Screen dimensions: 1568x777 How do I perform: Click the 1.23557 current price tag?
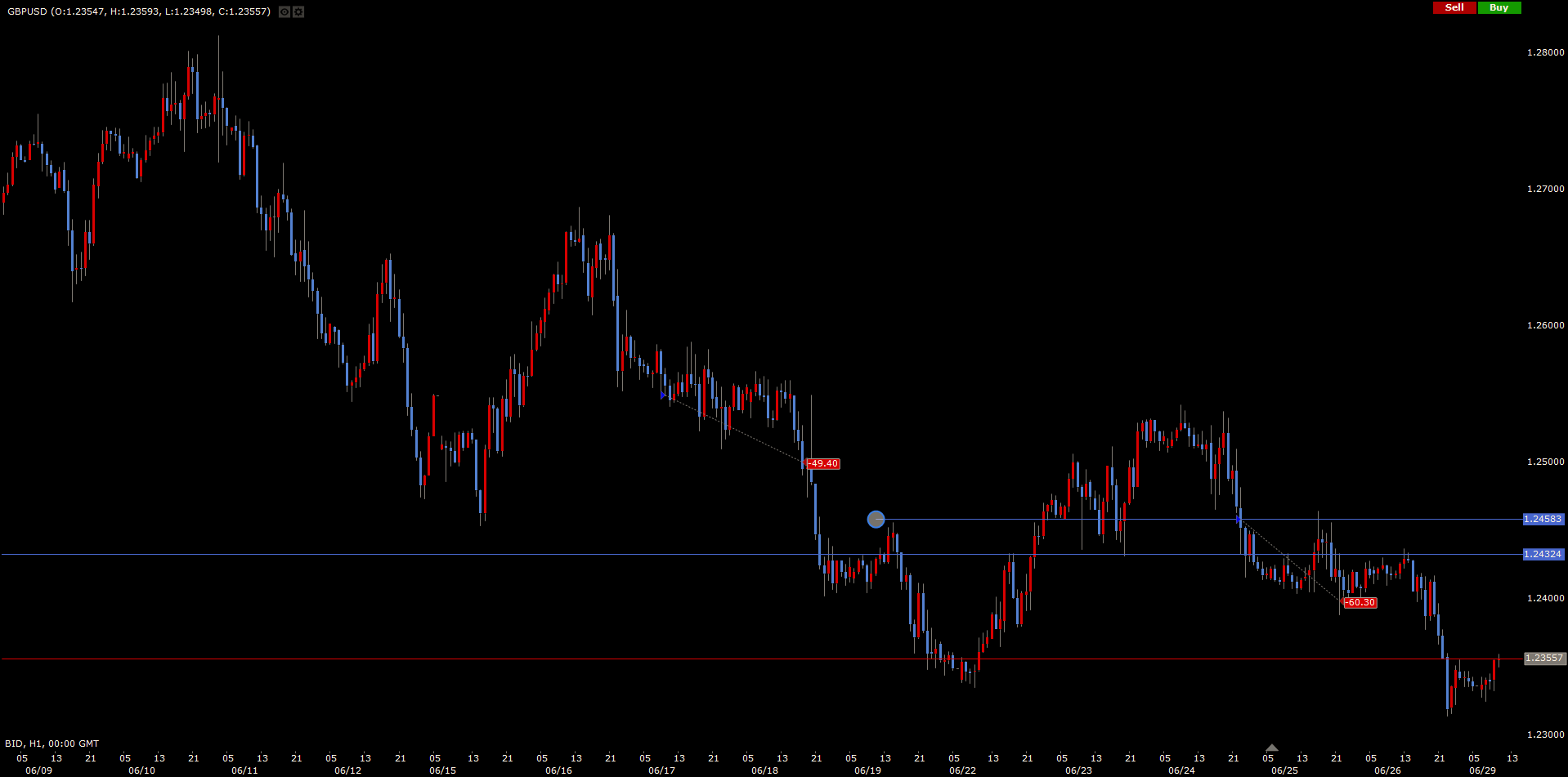point(1543,658)
